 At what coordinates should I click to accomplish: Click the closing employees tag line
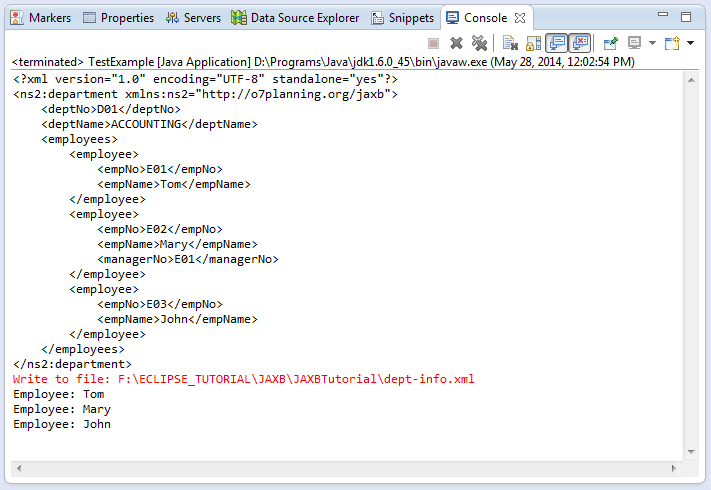(x=83, y=349)
